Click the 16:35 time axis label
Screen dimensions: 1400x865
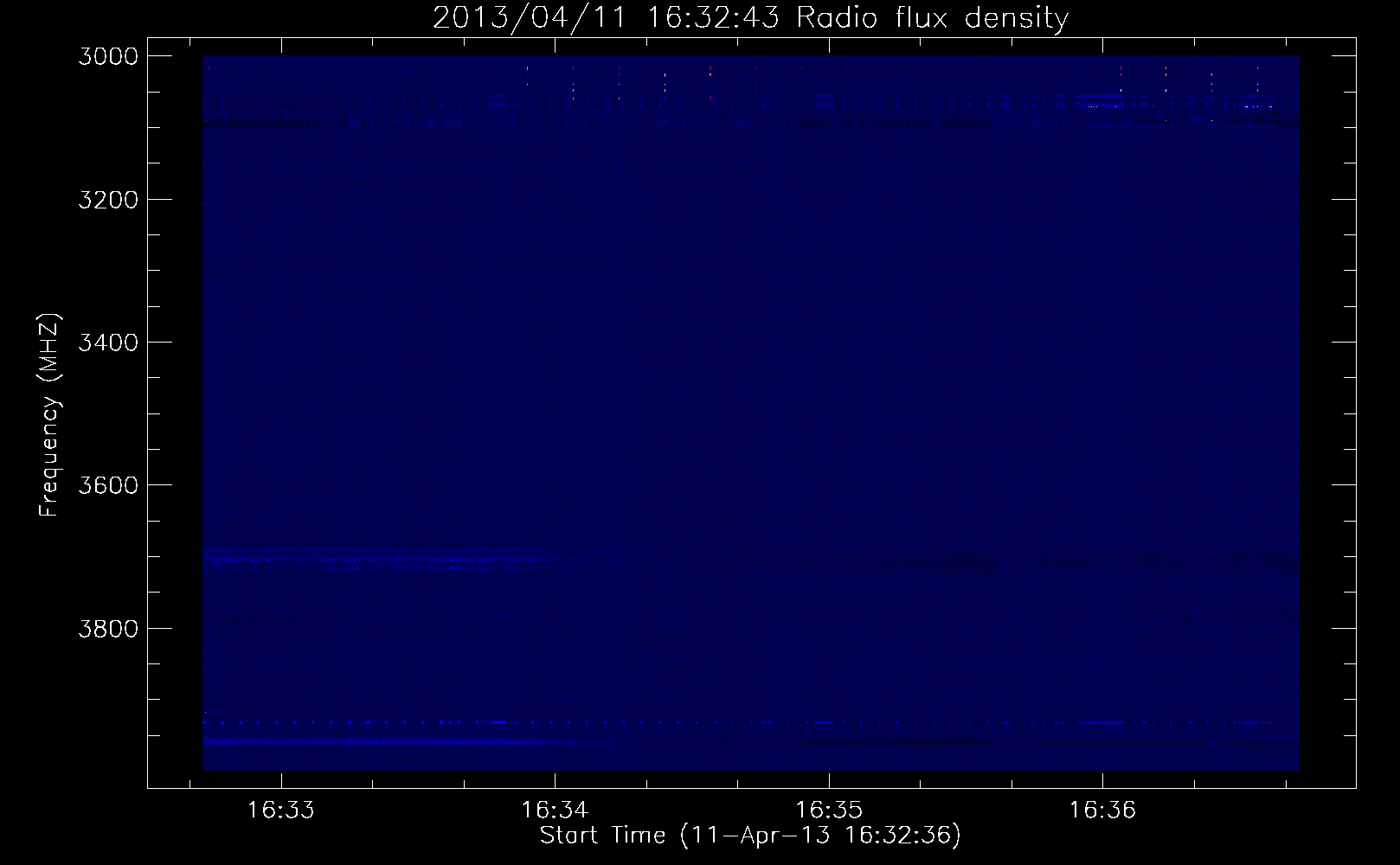point(829,811)
